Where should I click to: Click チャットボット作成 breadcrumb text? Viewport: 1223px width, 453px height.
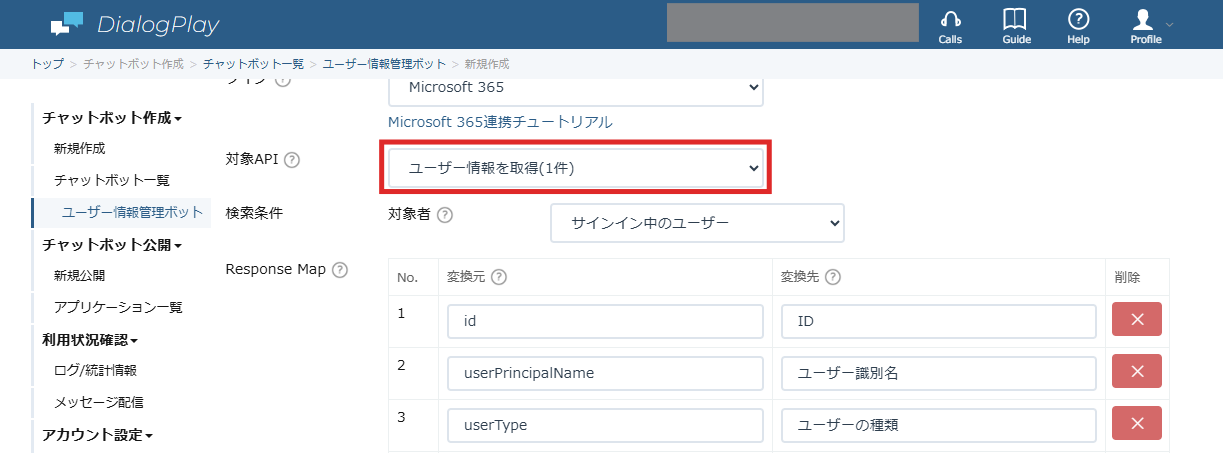click(134, 63)
